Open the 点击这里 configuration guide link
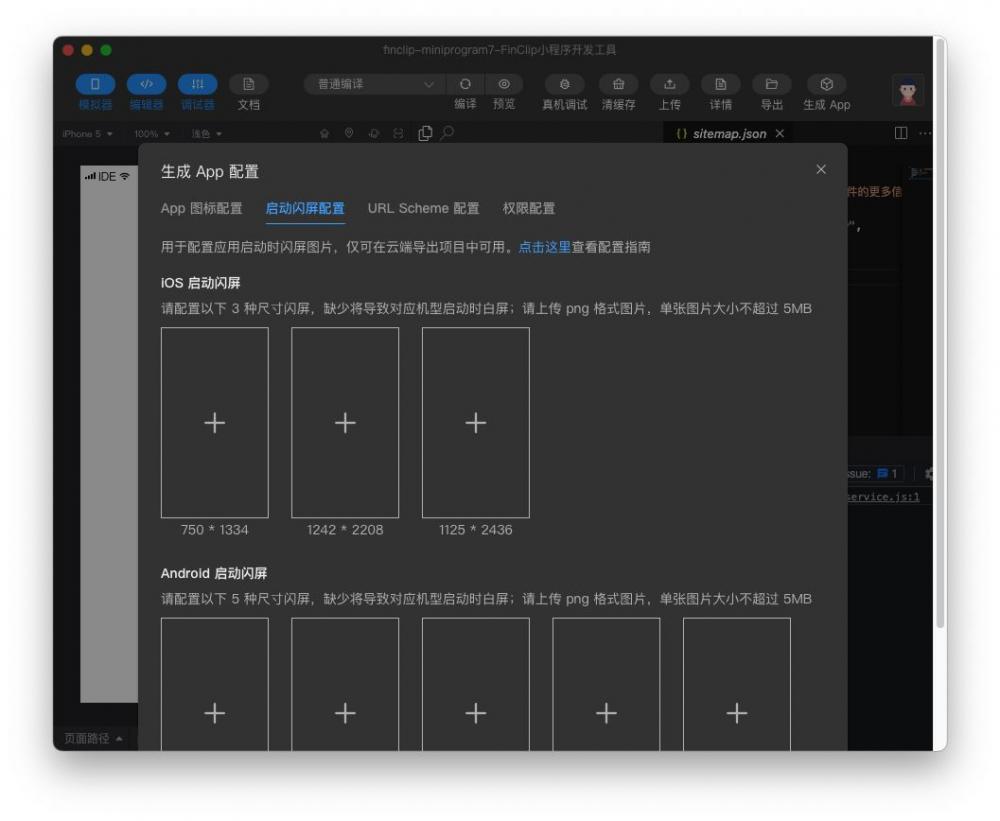Screen dimensions: 1000x821 click(x=545, y=247)
